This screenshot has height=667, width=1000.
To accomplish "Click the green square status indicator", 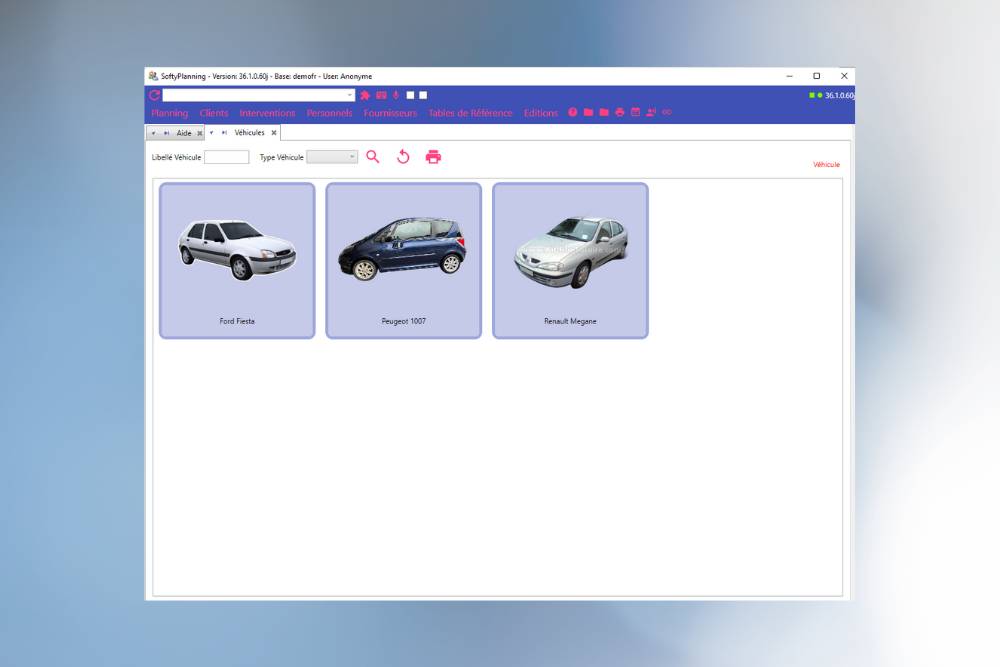I will click(812, 95).
